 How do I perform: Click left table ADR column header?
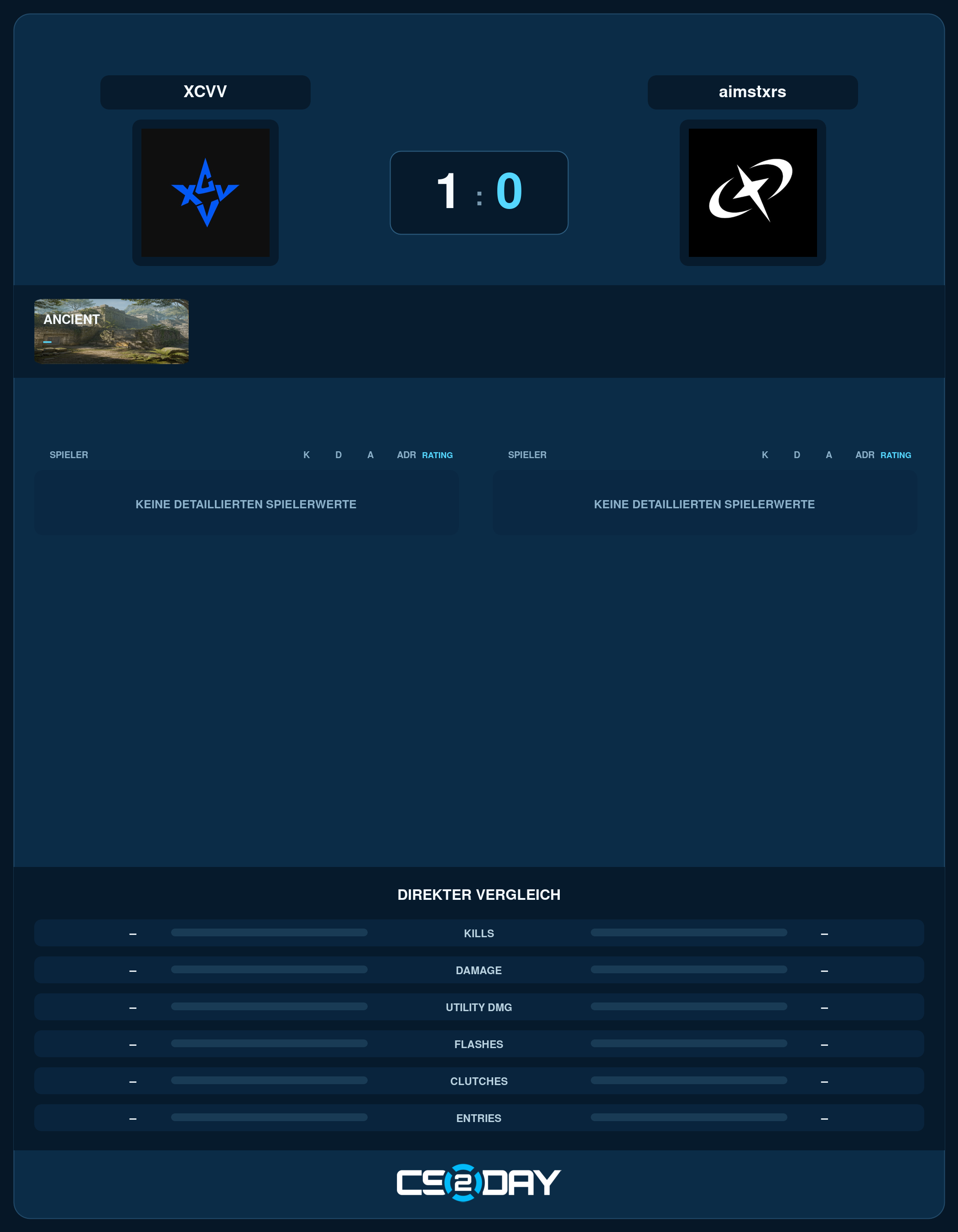tap(406, 455)
